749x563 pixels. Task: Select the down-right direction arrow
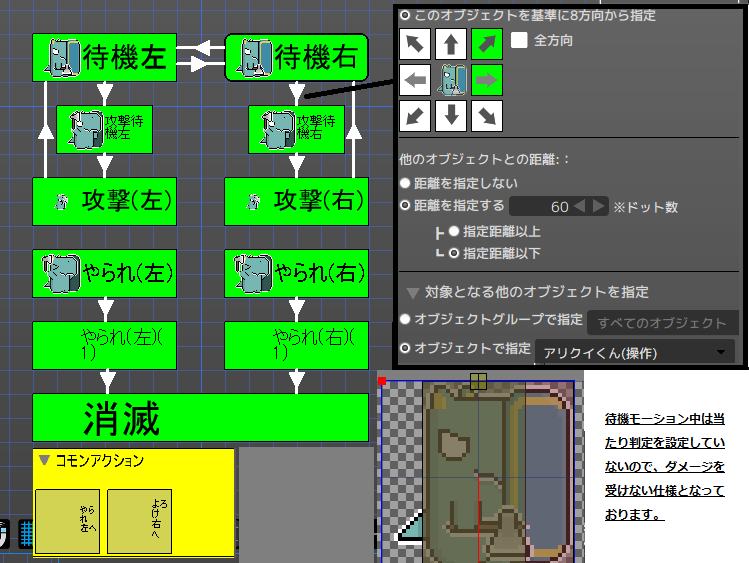pos(487,116)
